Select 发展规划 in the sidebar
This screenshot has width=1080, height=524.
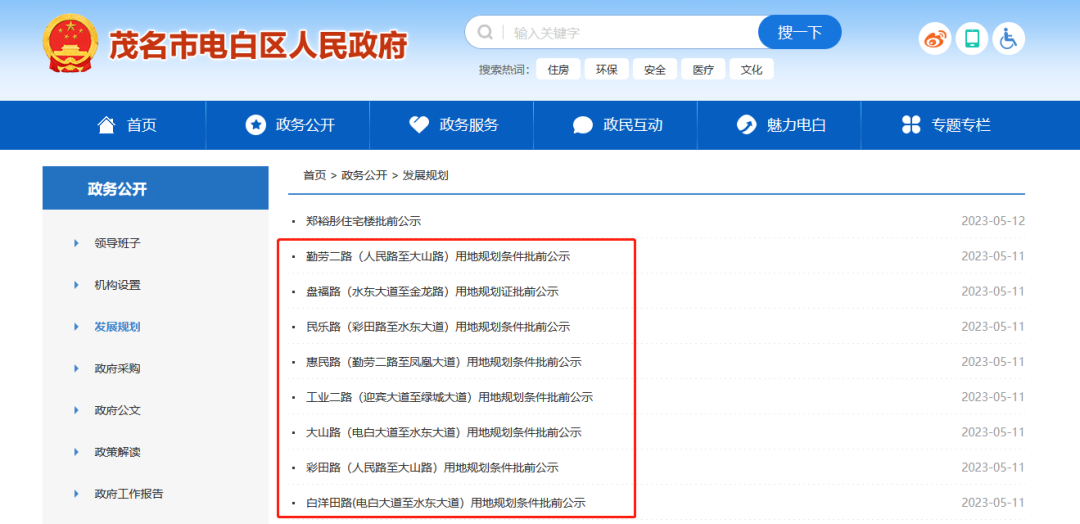[x=118, y=327]
